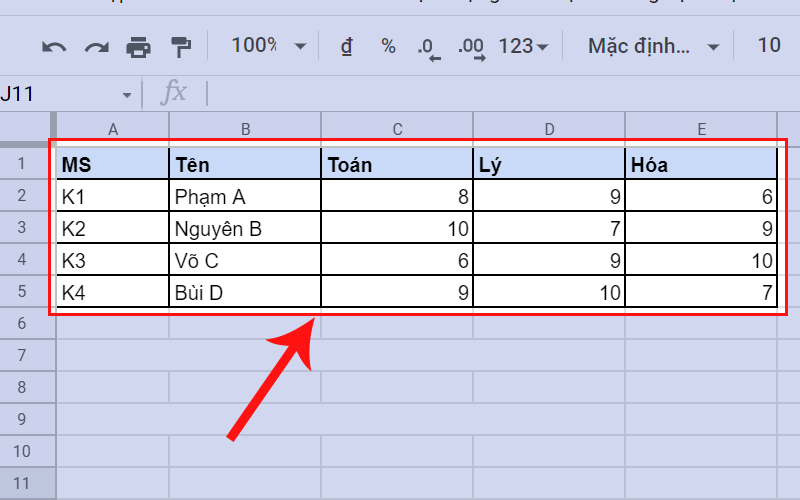Open the Mặc định font dropdown
Image resolution: width=800 pixels, height=500 pixels.
pyautogui.click(x=653, y=46)
